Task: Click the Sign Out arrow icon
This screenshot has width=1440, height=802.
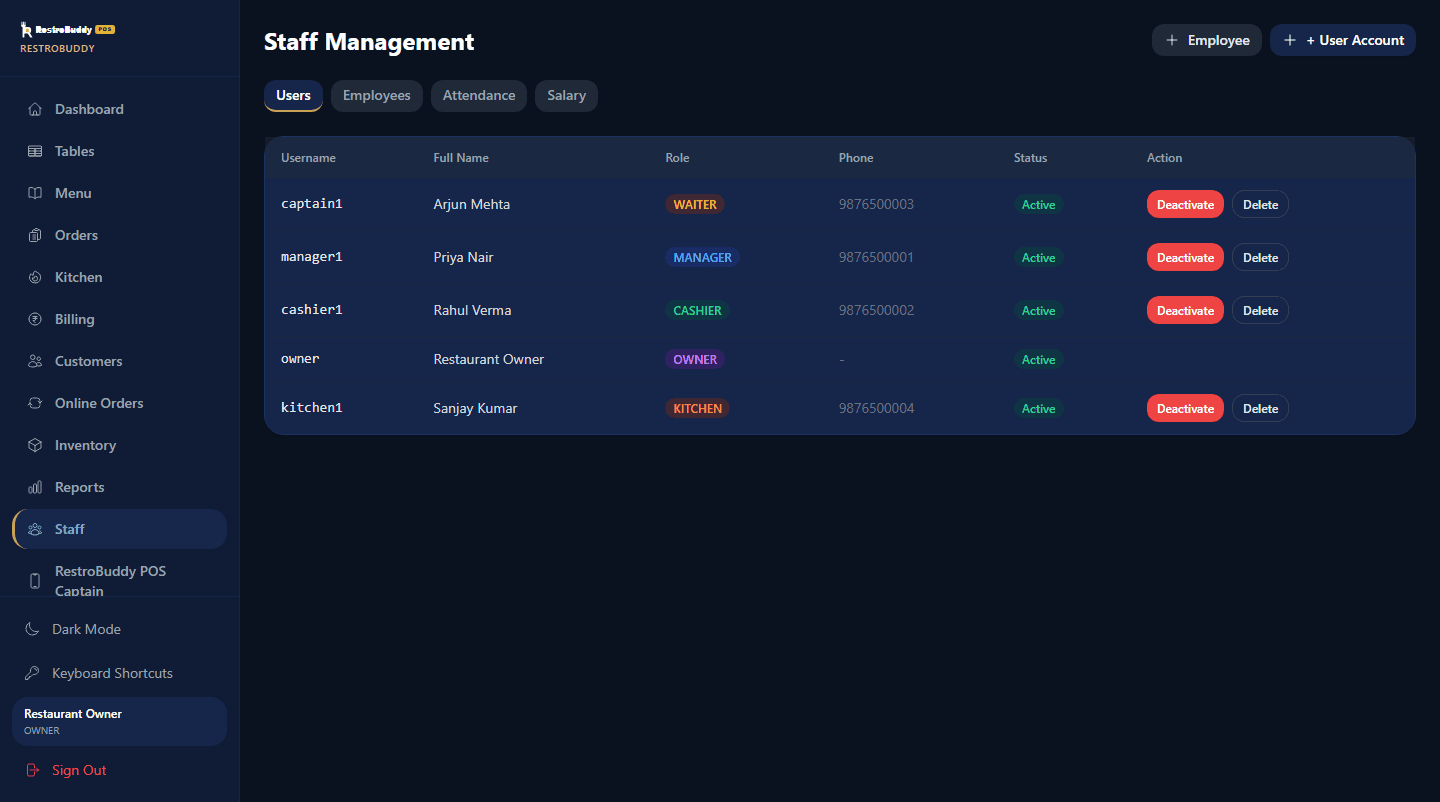Action: click(32, 770)
